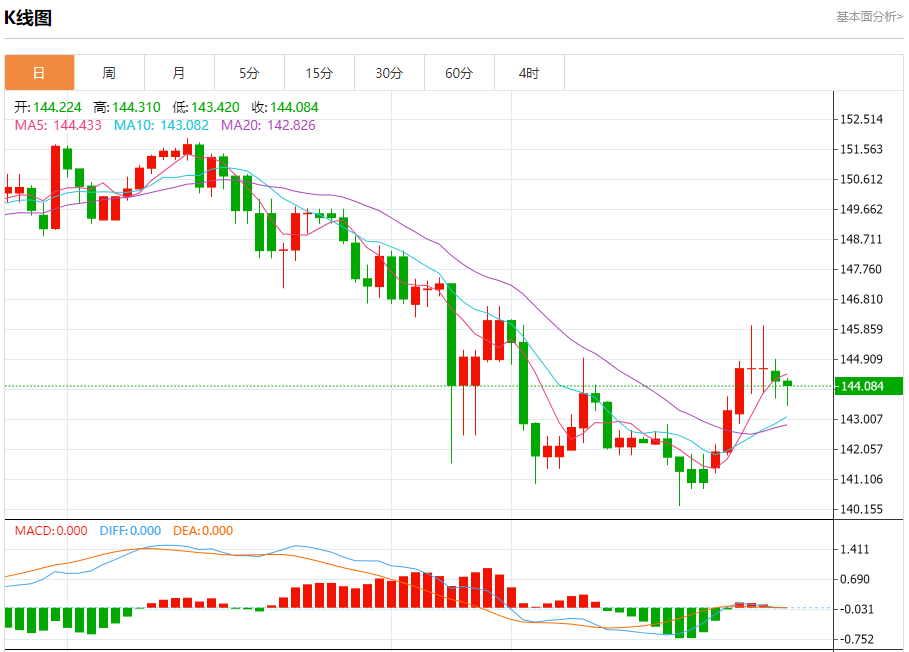Click the 1.411 MACD axis label
Viewport: 909px width, 652px height.
855,549
